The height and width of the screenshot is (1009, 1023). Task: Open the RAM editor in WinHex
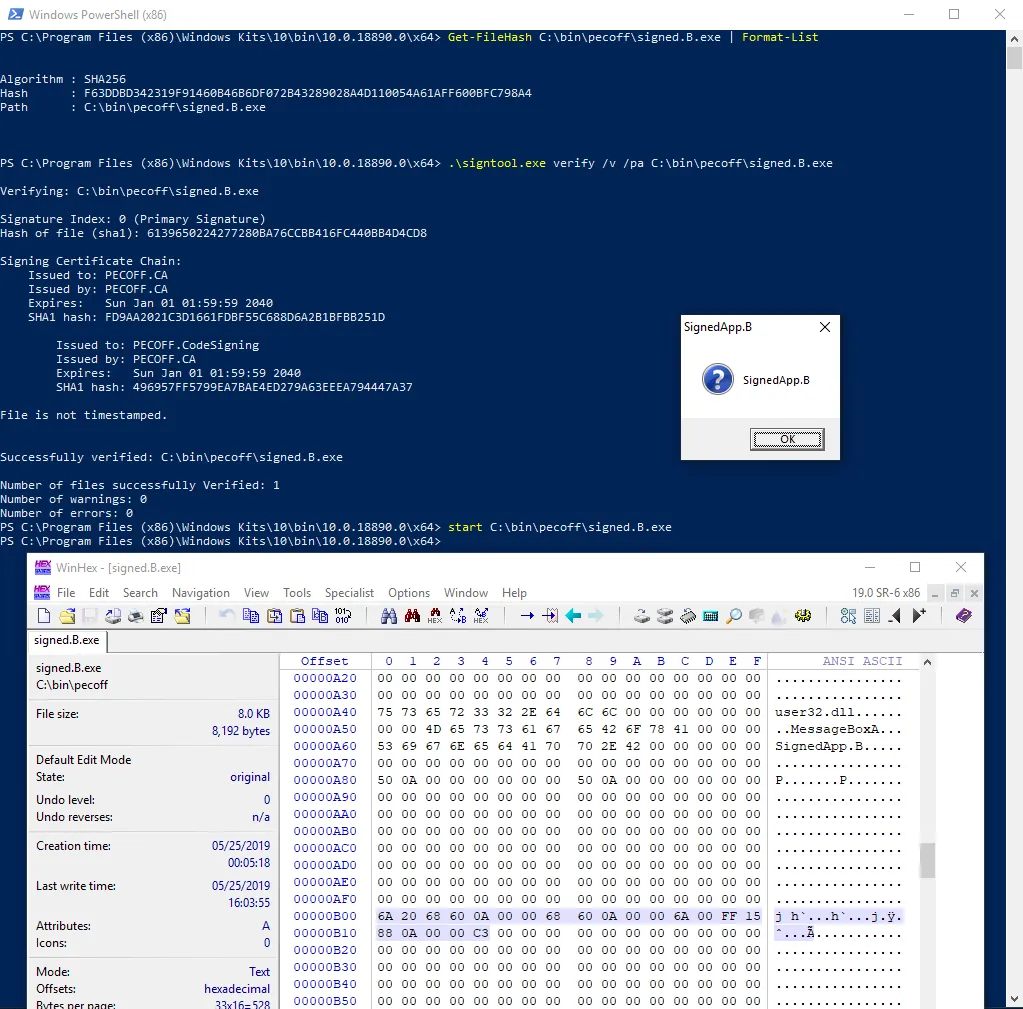point(686,616)
